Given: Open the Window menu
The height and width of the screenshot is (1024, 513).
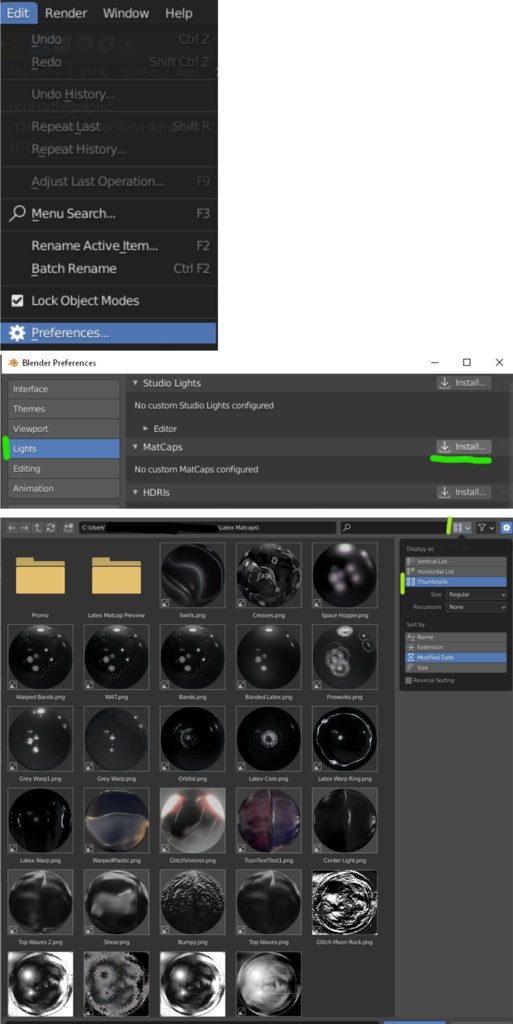Looking at the screenshot, I should pos(126,13).
